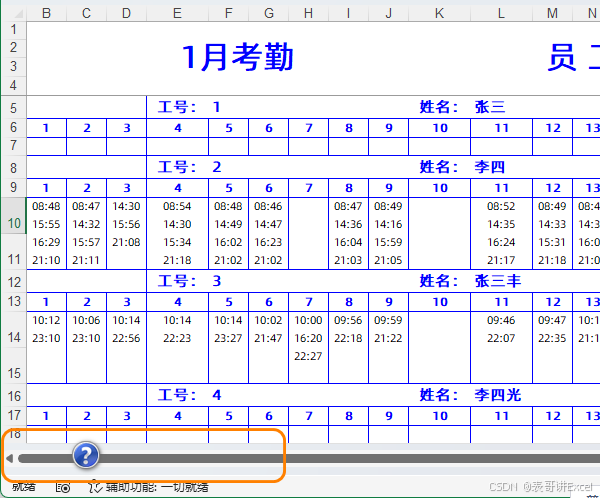Select row 9 header
Screen dimensions: 600x498
[13, 188]
